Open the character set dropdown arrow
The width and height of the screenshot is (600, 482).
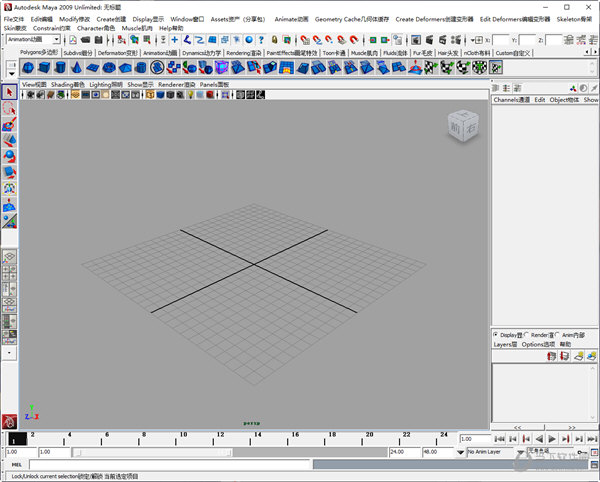(x=520, y=452)
